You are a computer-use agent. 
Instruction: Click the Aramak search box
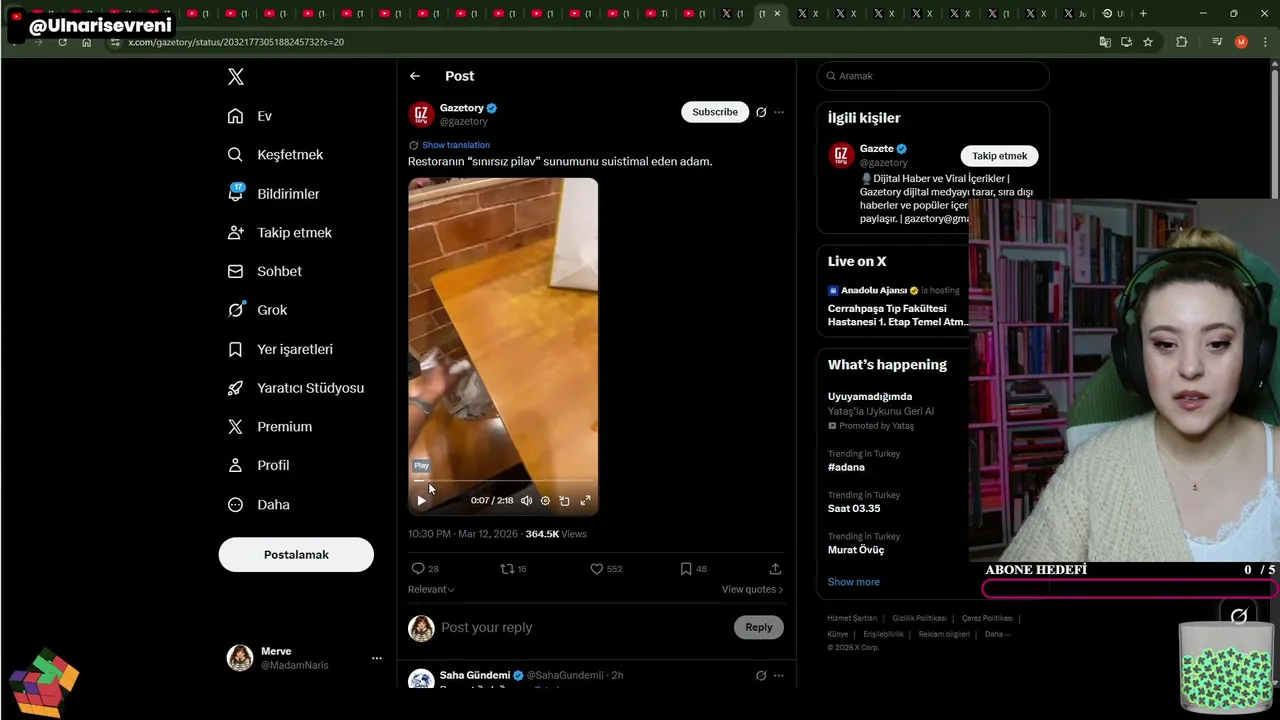933,76
